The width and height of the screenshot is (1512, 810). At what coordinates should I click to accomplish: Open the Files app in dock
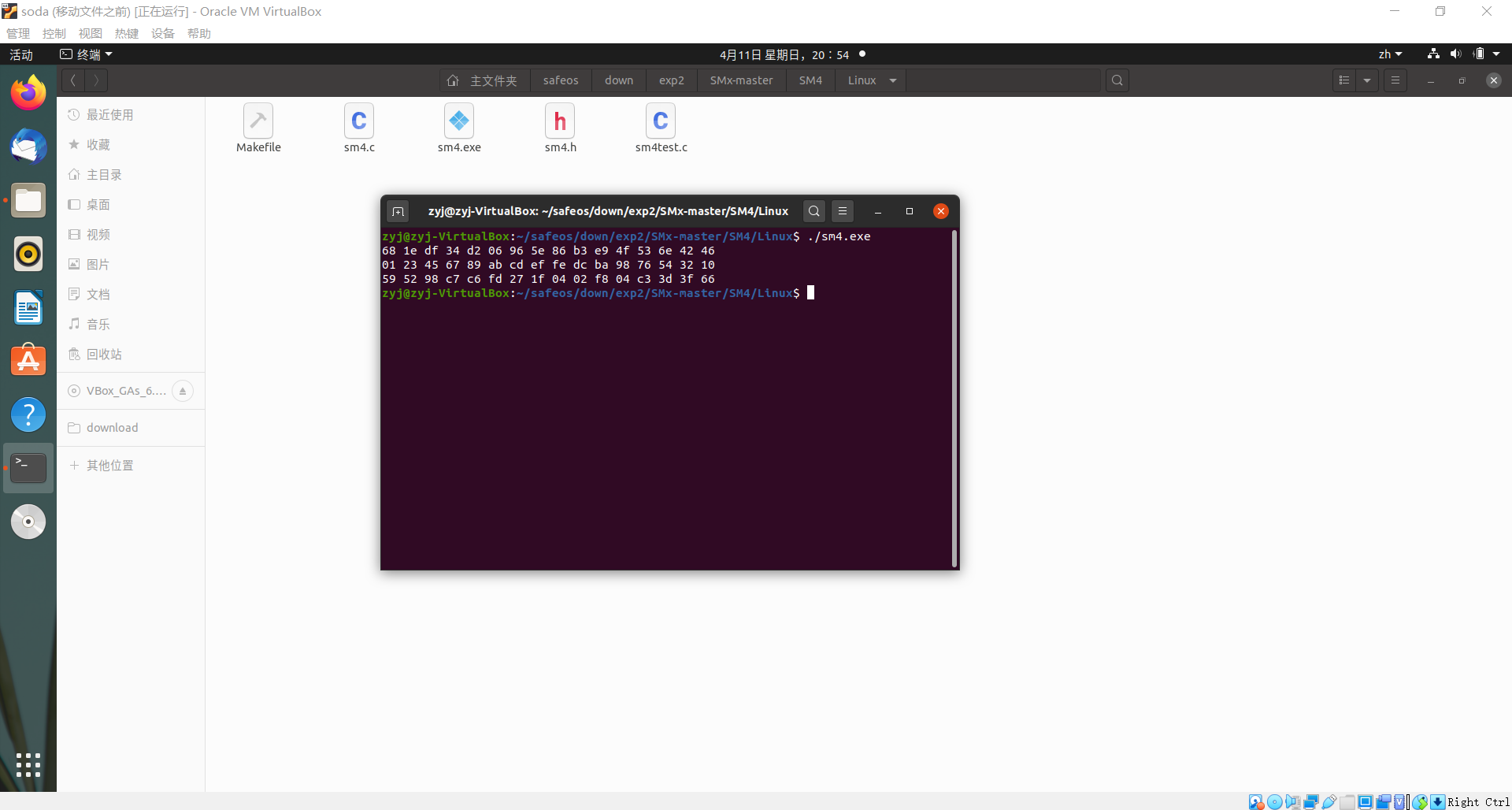tap(28, 200)
